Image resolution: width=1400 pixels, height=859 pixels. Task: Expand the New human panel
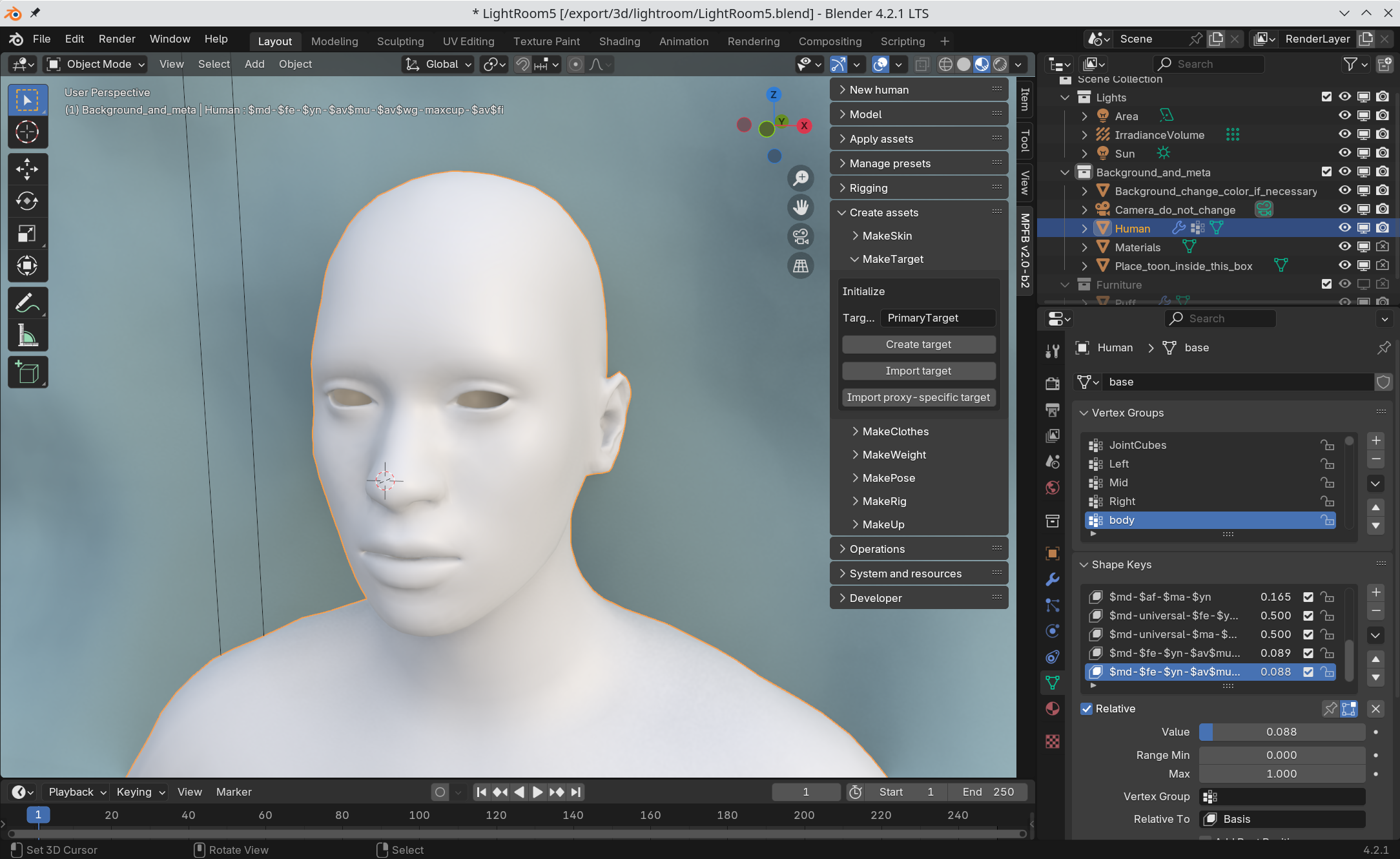point(919,90)
